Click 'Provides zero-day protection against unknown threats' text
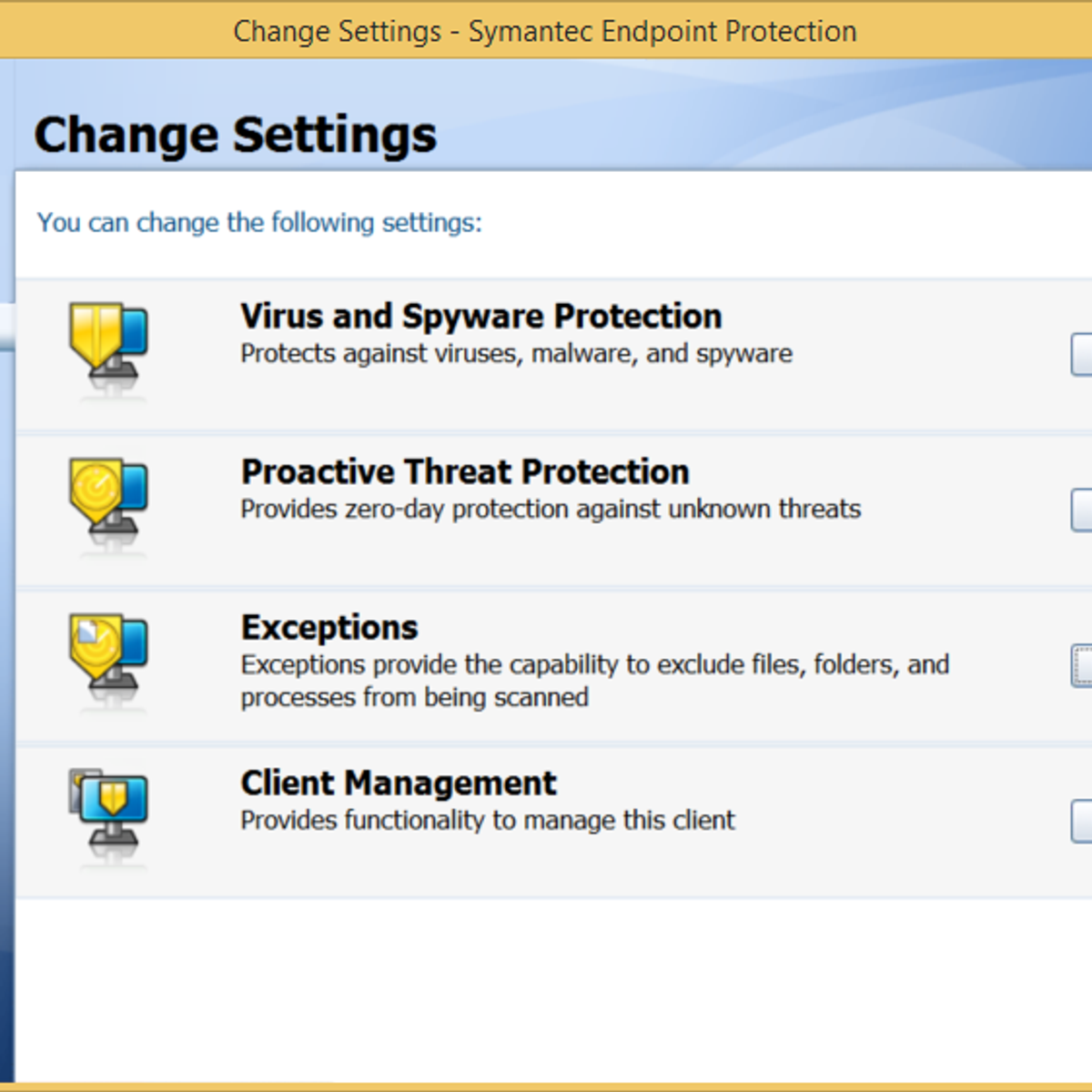Viewport: 1092px width, 1092px height. point(550,510)
